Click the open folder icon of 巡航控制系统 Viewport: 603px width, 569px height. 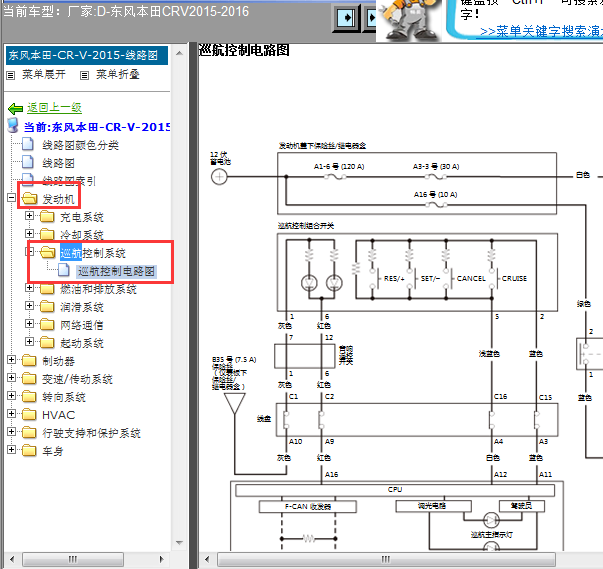(x=47, y=252)
